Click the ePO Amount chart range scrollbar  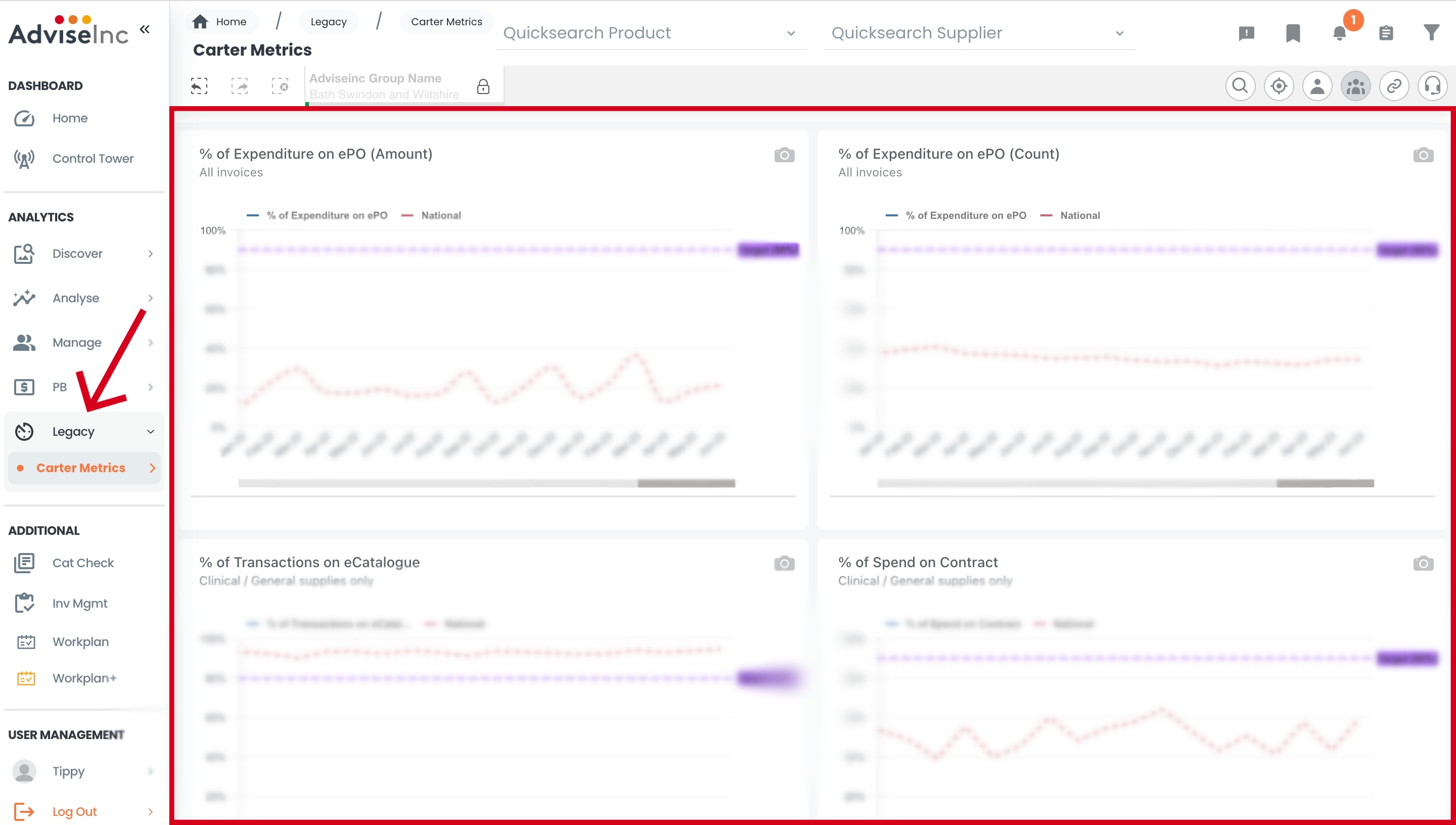point(686,483)
